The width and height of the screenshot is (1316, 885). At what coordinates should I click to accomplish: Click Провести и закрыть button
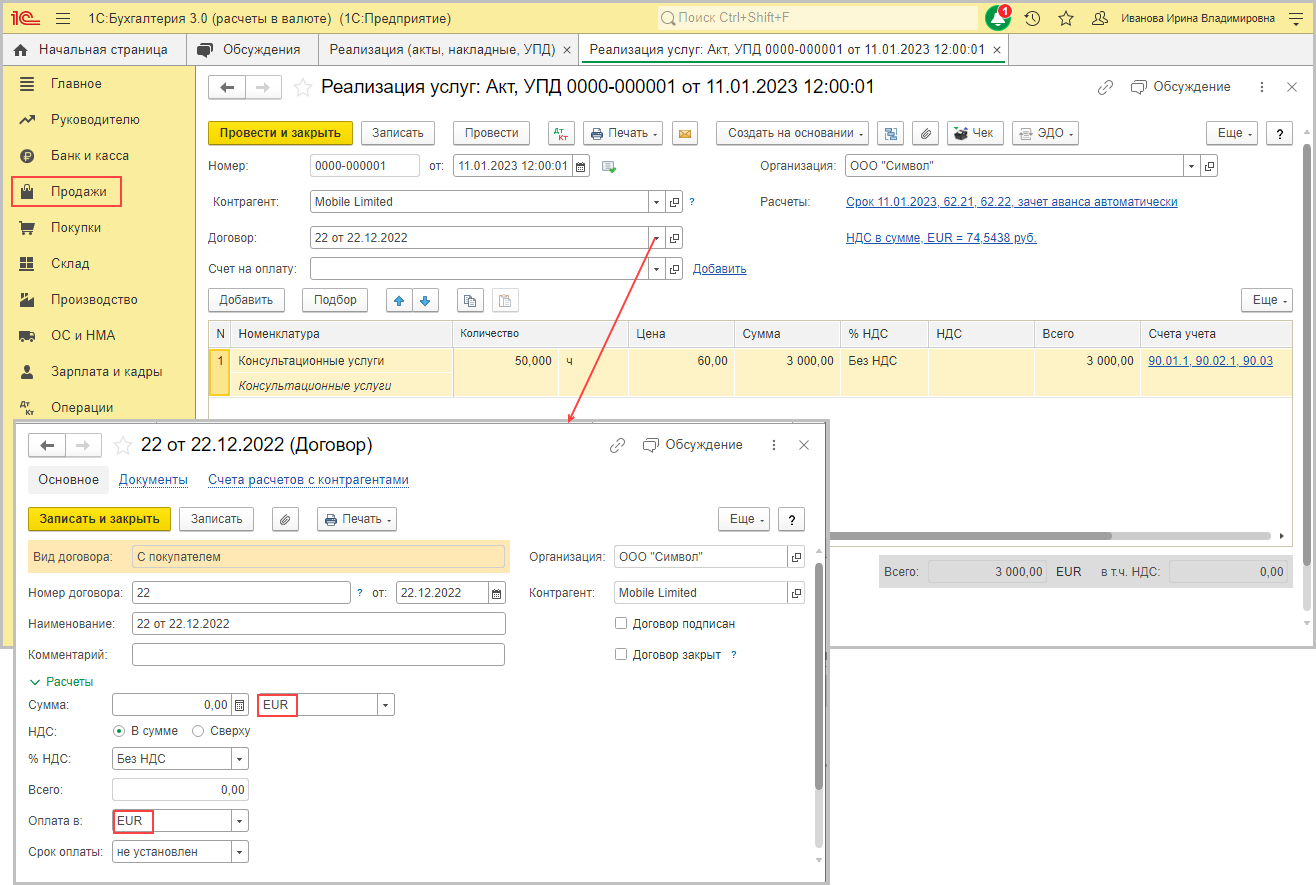[280, 133]
